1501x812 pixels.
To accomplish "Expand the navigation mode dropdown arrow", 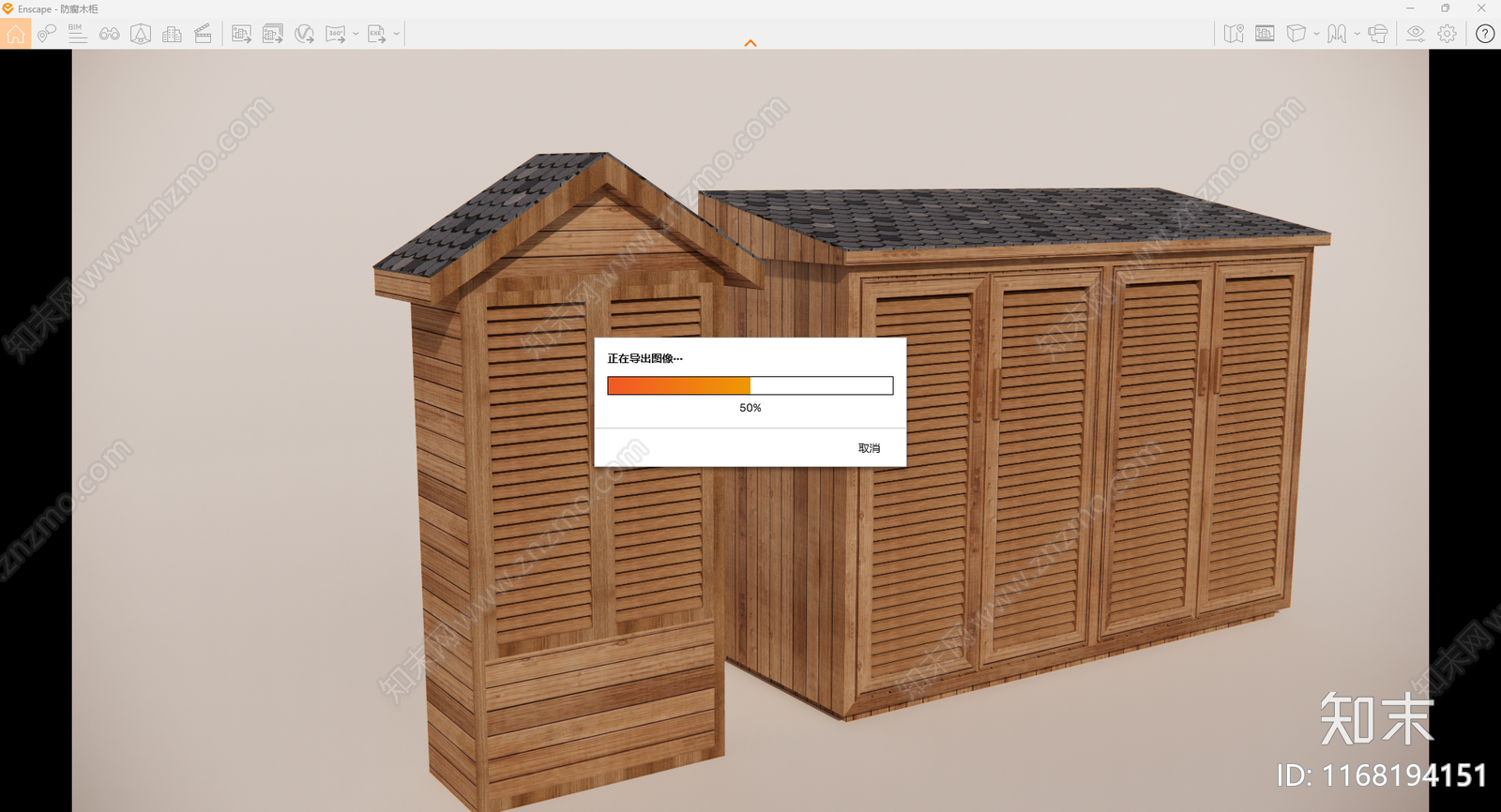I will pyautogui.click(x=1357, y=34).
